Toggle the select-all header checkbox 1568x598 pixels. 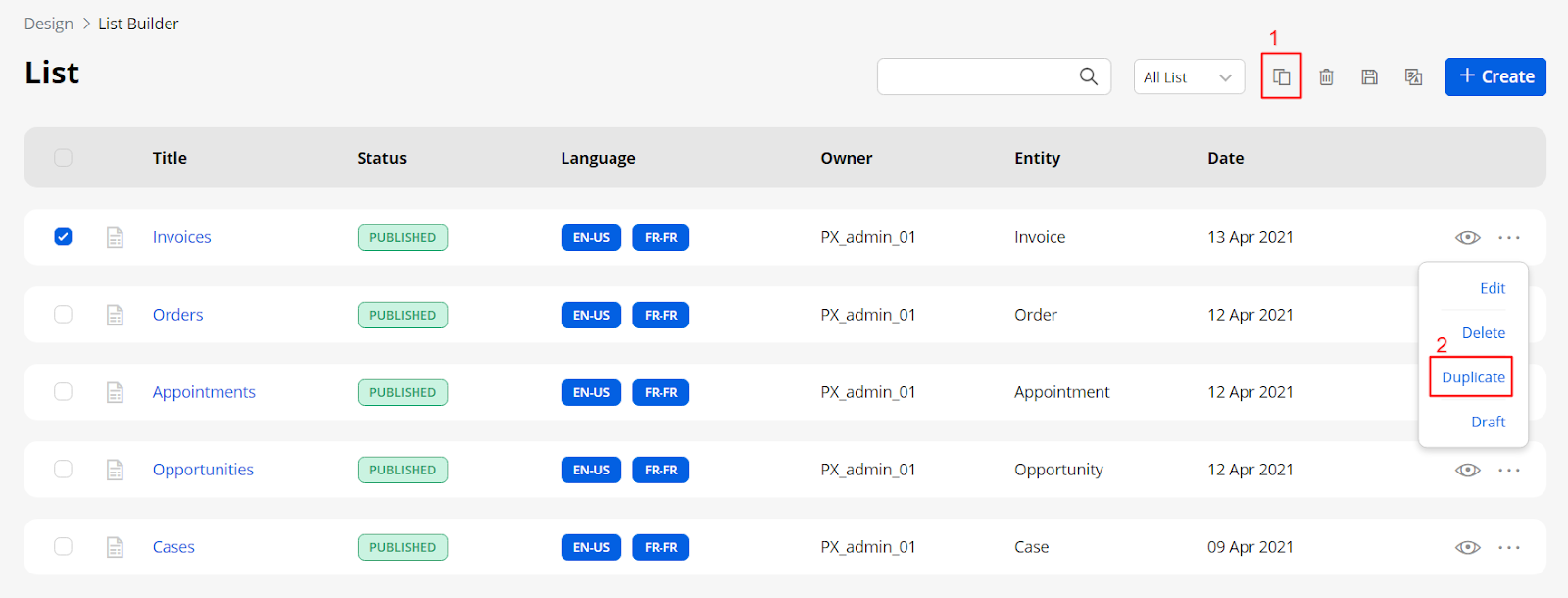(63, 158)
